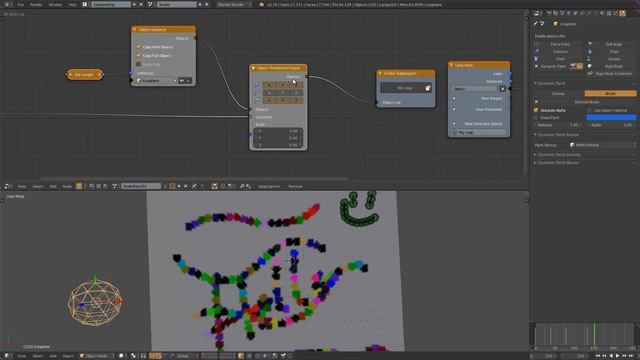
Task: Jump to the first frame in timeline
Action: coord(598,356)
